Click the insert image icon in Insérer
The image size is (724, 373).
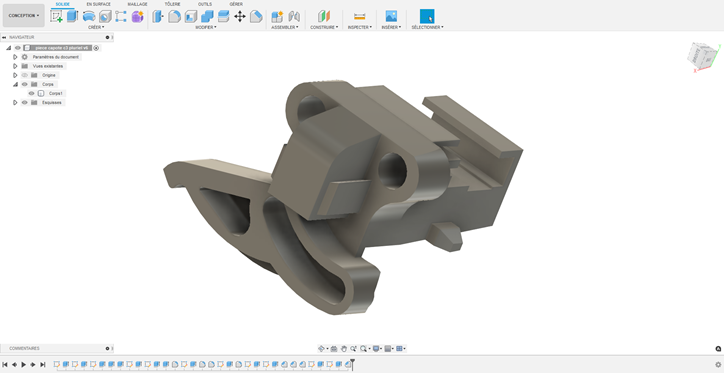[391, 17]
